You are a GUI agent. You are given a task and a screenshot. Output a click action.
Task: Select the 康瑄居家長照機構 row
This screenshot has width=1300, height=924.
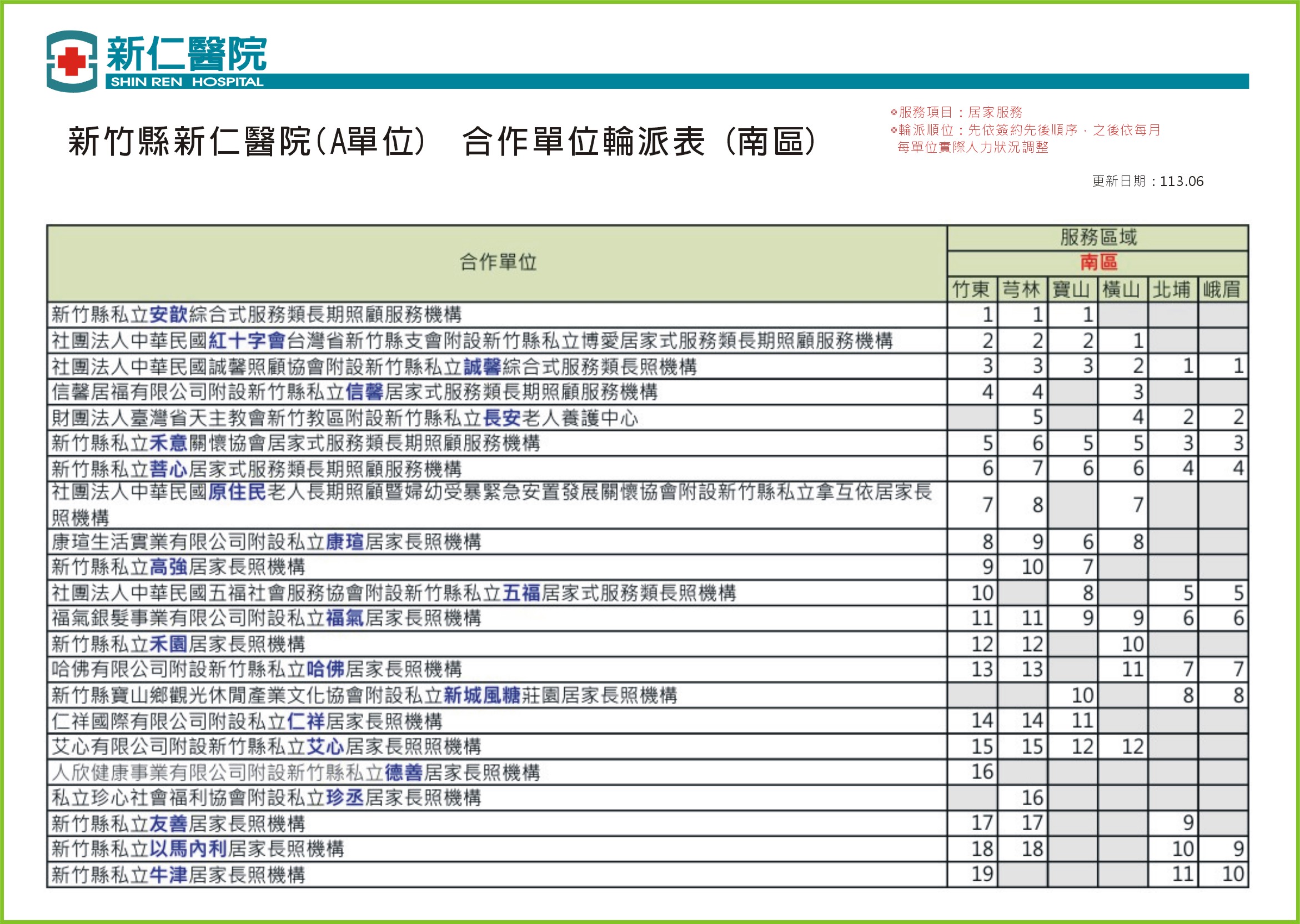[648, 541]
